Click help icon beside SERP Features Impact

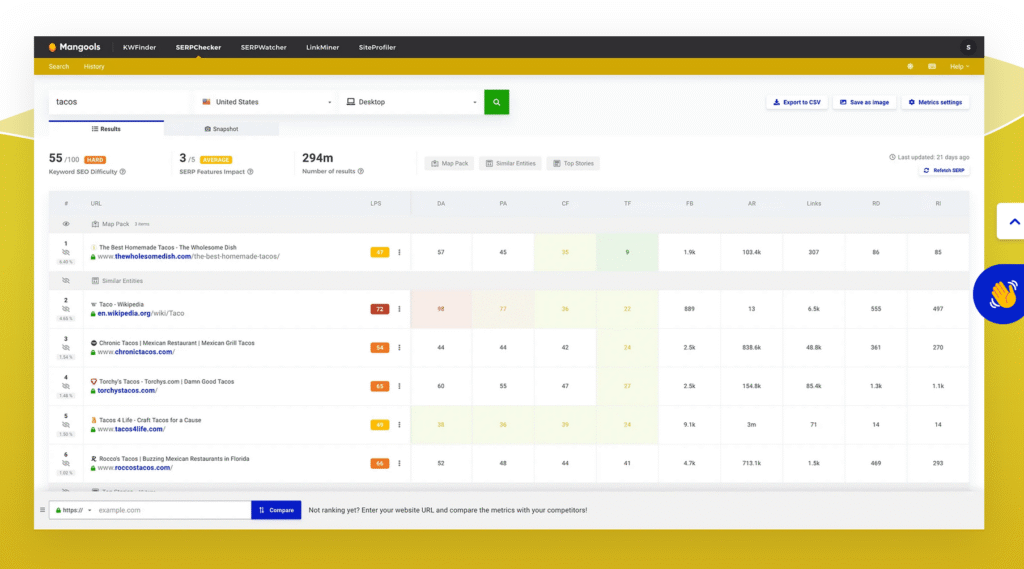pyautogui.click(x=250, y=172)
